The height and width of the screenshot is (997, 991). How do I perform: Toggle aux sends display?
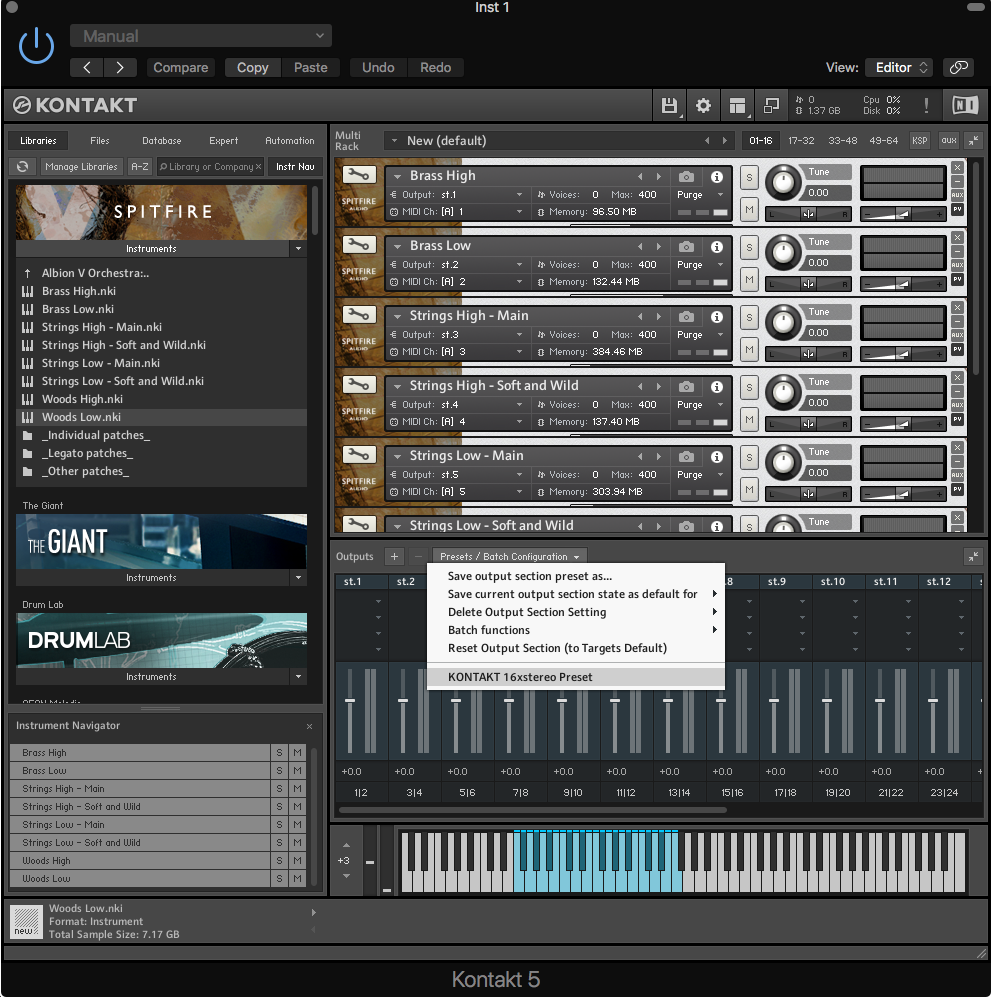pyautogui.click(x=949, y=141)
